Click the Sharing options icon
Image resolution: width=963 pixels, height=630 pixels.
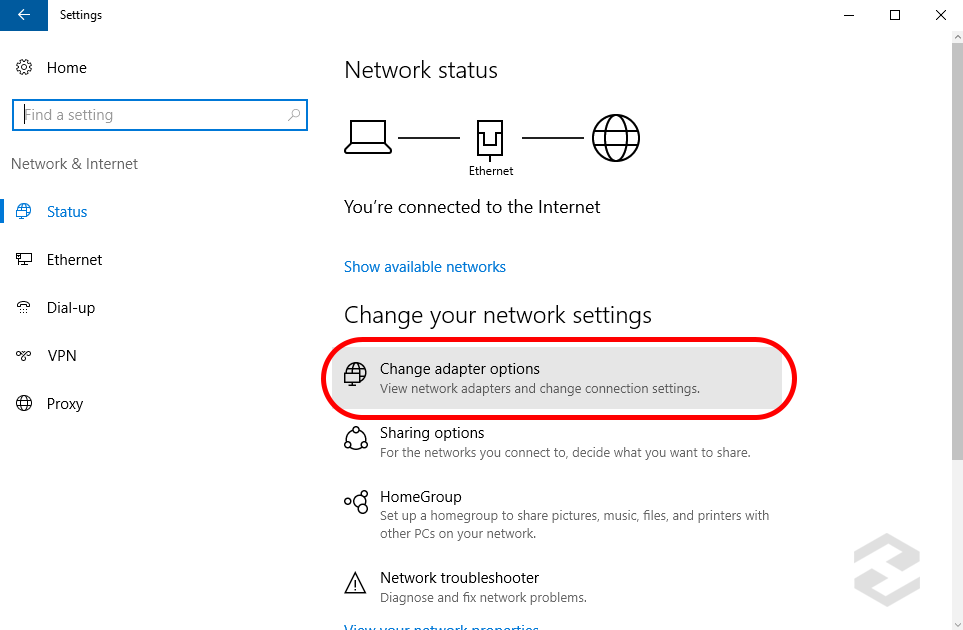point(356,440)
